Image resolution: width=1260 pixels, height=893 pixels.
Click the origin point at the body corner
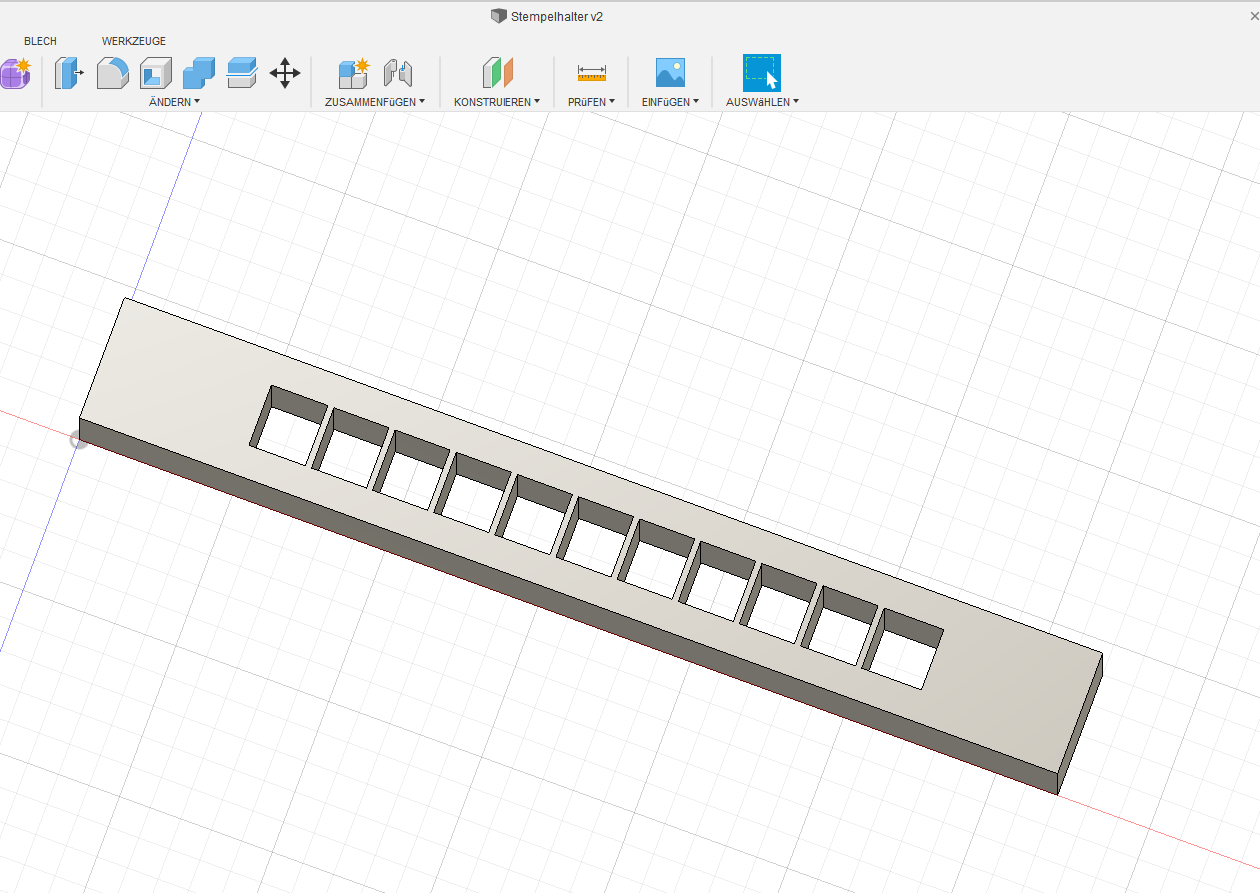pos(78,440)
